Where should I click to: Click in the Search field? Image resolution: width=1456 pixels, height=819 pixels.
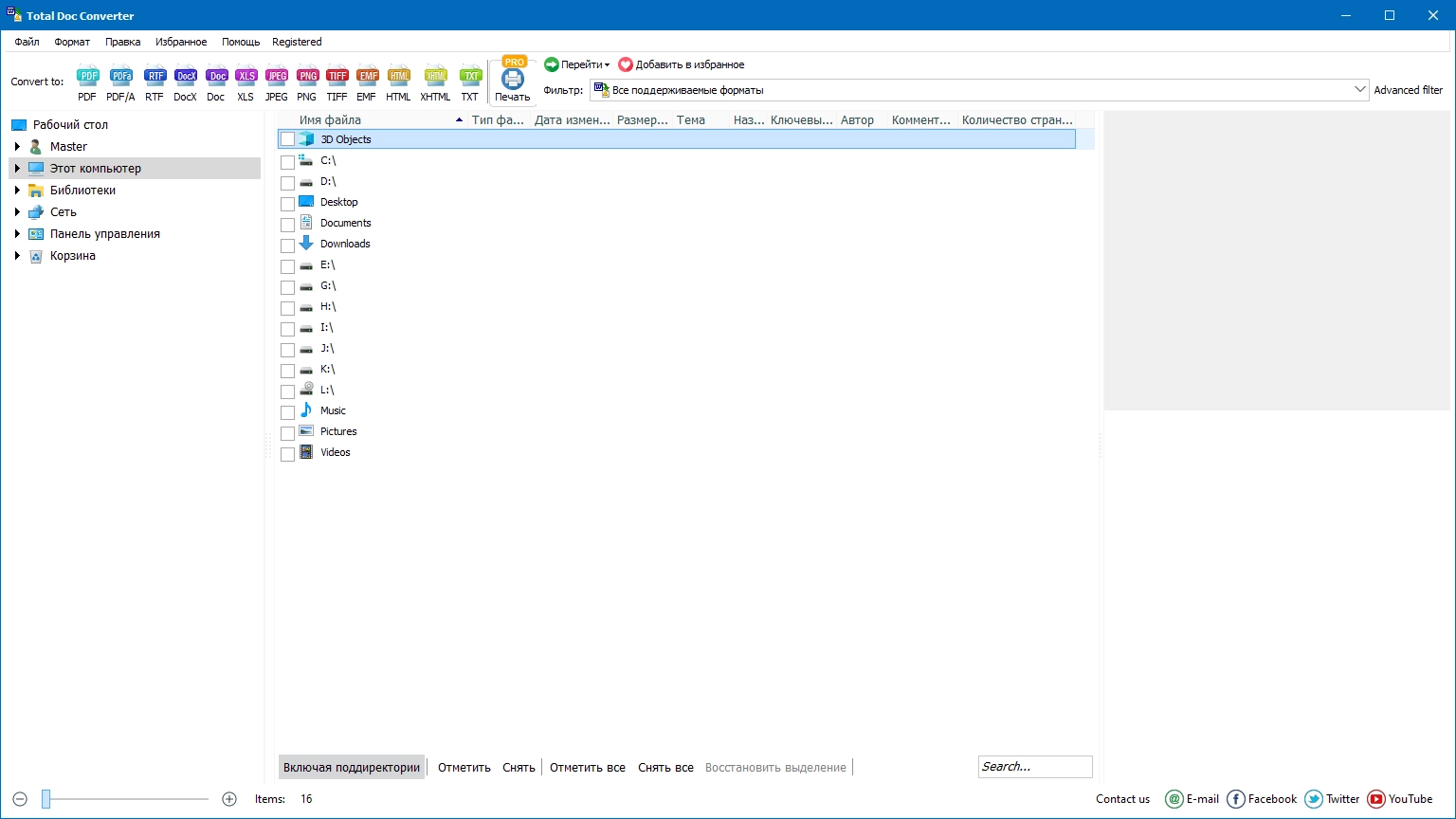1035,767
